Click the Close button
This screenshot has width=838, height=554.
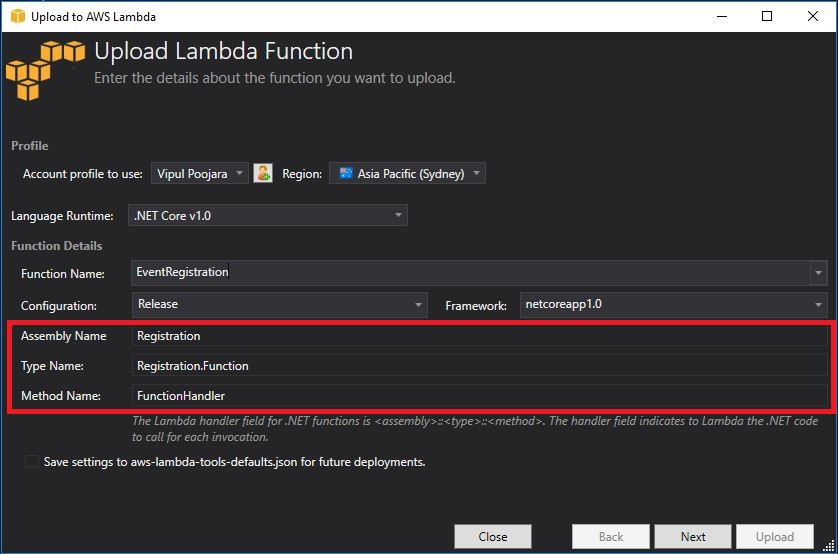coord(493,536)
